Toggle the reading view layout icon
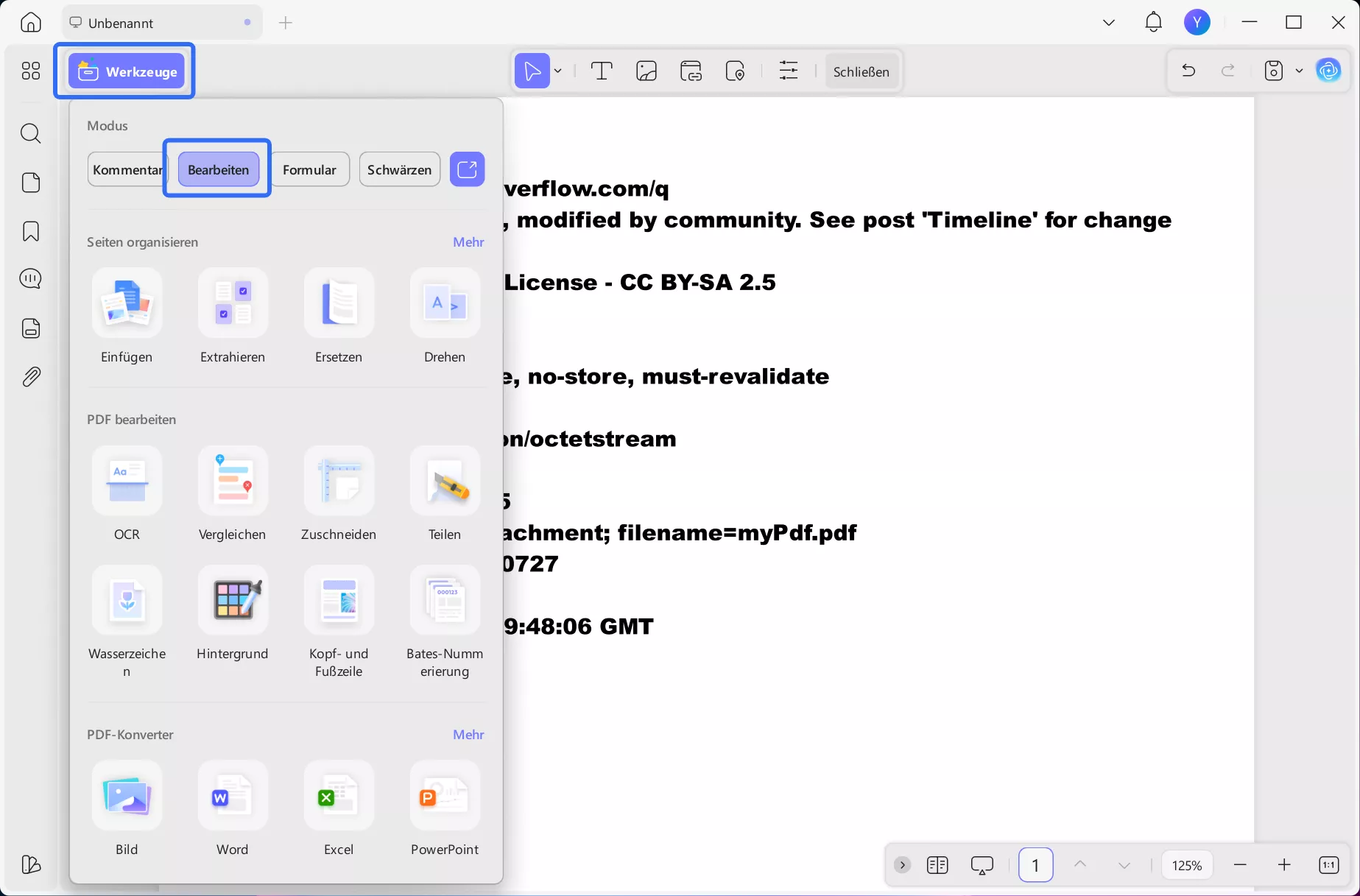 point(937,865)
